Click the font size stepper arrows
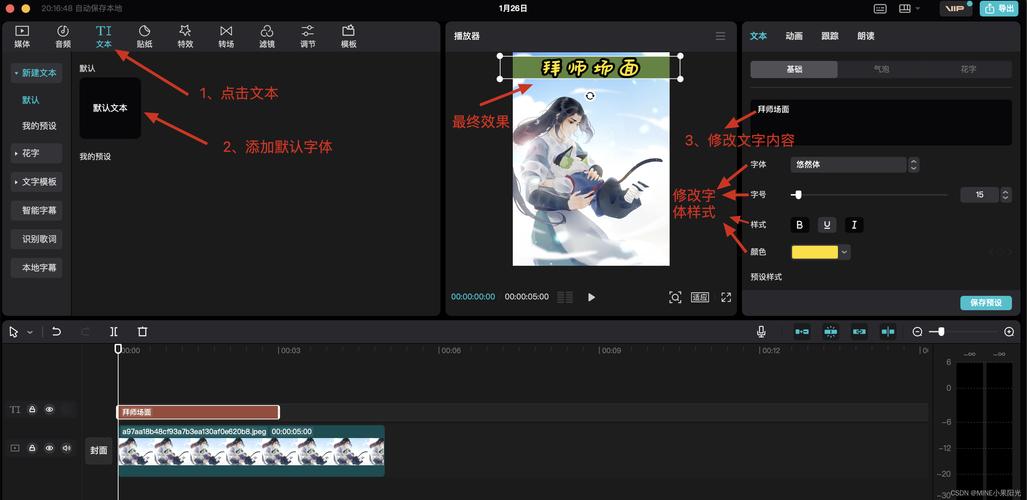The height and width of the screenshot is (500, 1027). 1005,195
